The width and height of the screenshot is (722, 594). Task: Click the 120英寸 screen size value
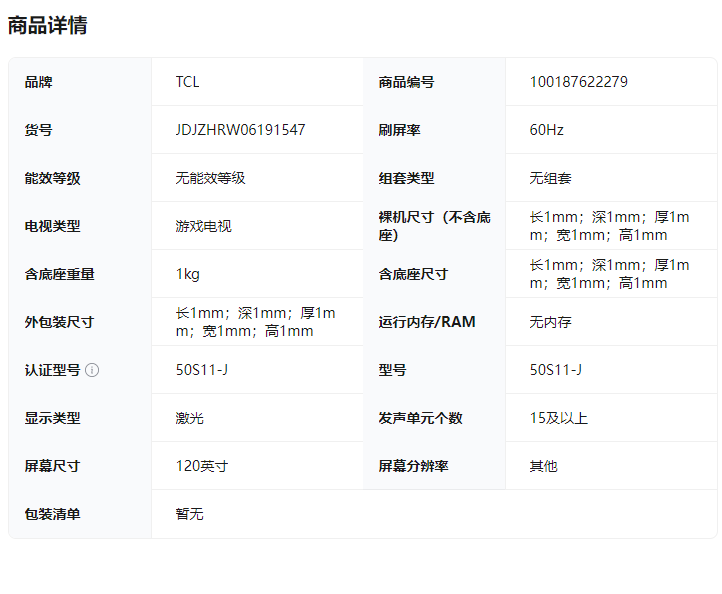[x=202, y=466]
